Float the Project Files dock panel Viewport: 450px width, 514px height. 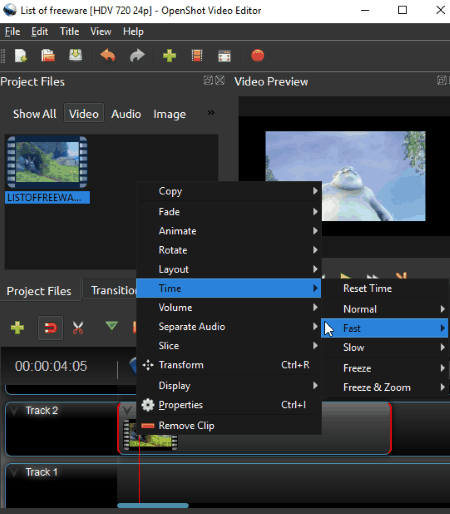208,80
